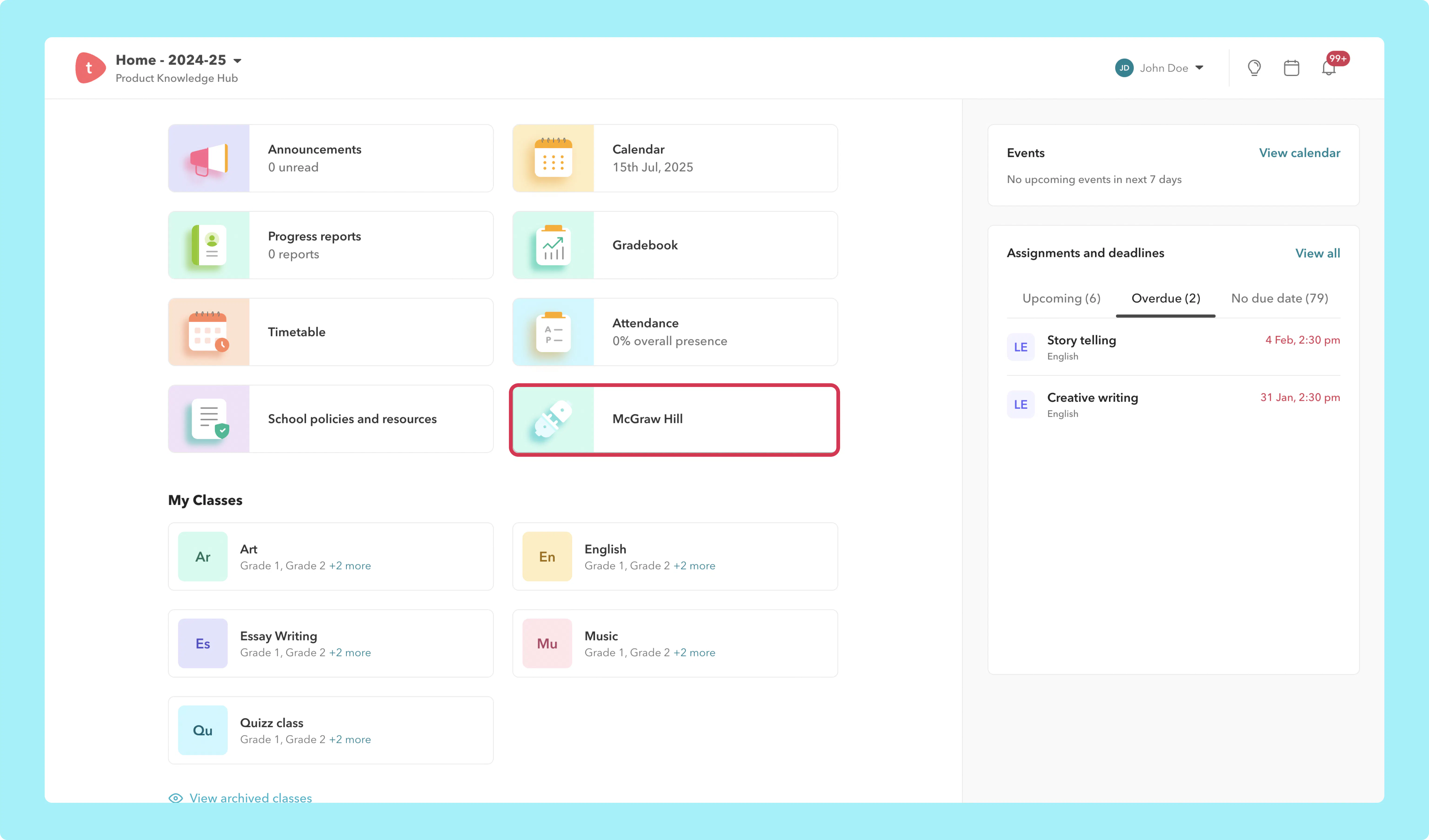Open the Quizz class card
The height and width of the screenshot is (840, 1429).
point(331,730)
